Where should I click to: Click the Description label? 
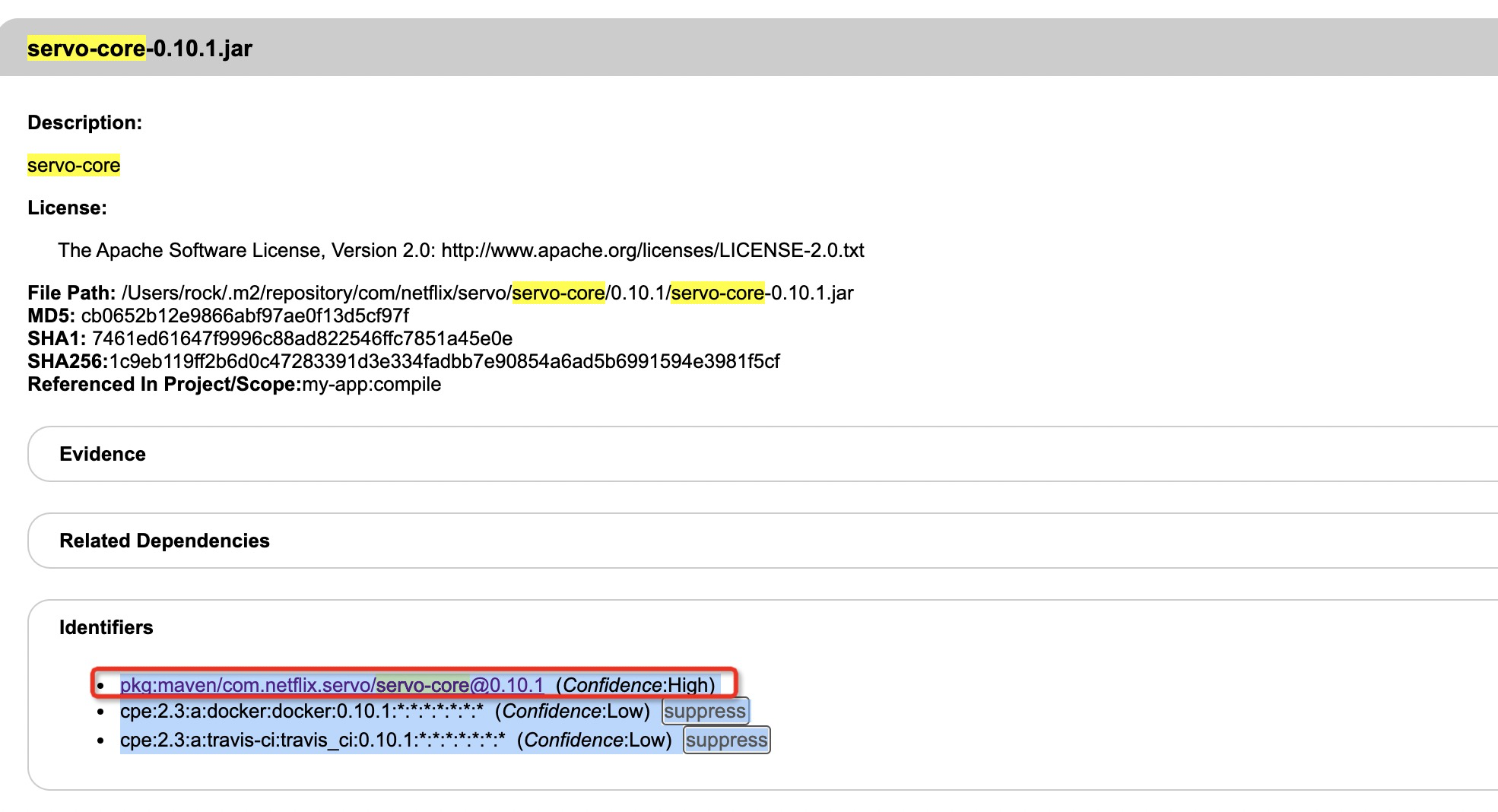tap(85, 122)
